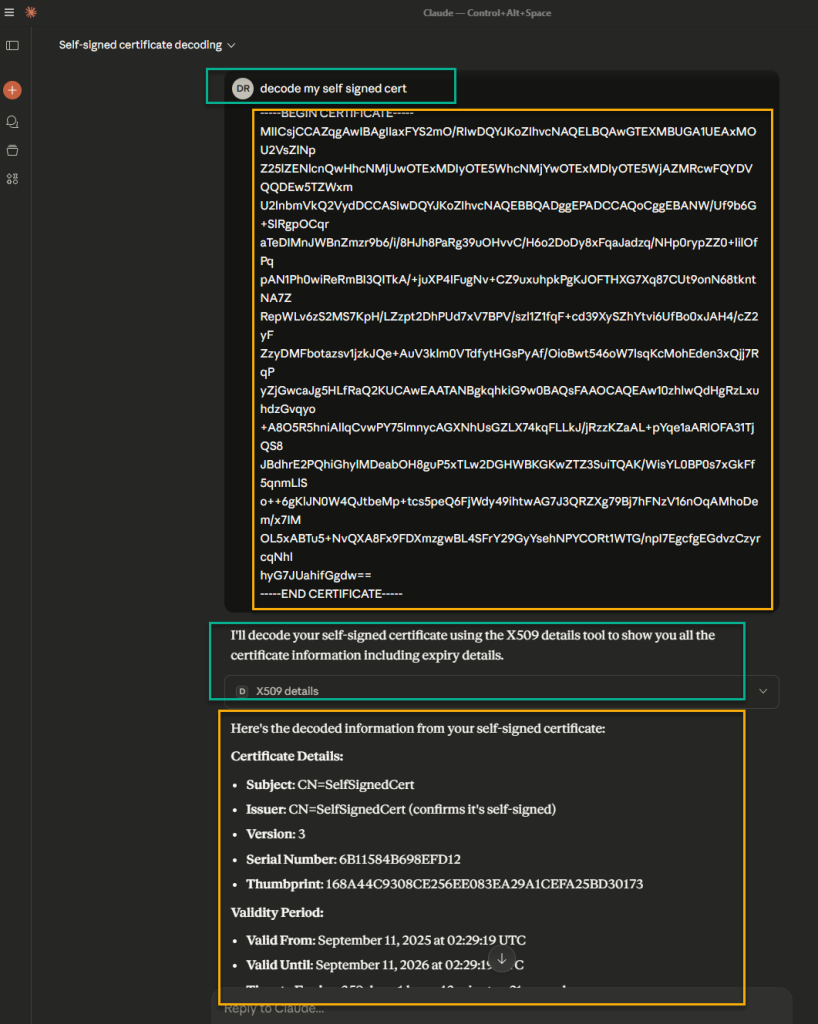This screenshot has width=818, height=1024.
Task: Click the D icon beside X509 details
Action: click(242, 691)
